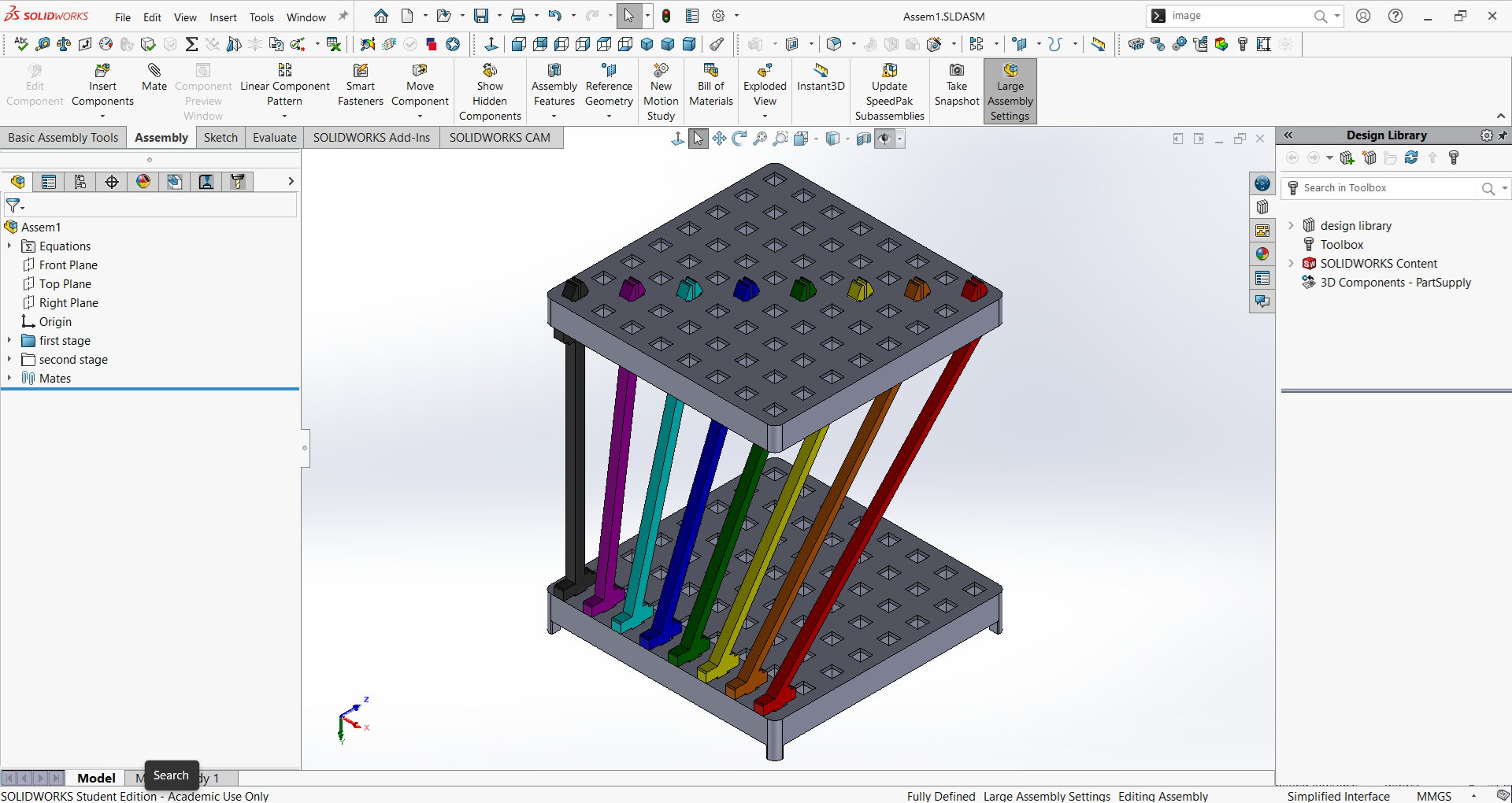Expand the Mates tree node
The width and height of the screenshot is (1512, 803).
(9, 379)
